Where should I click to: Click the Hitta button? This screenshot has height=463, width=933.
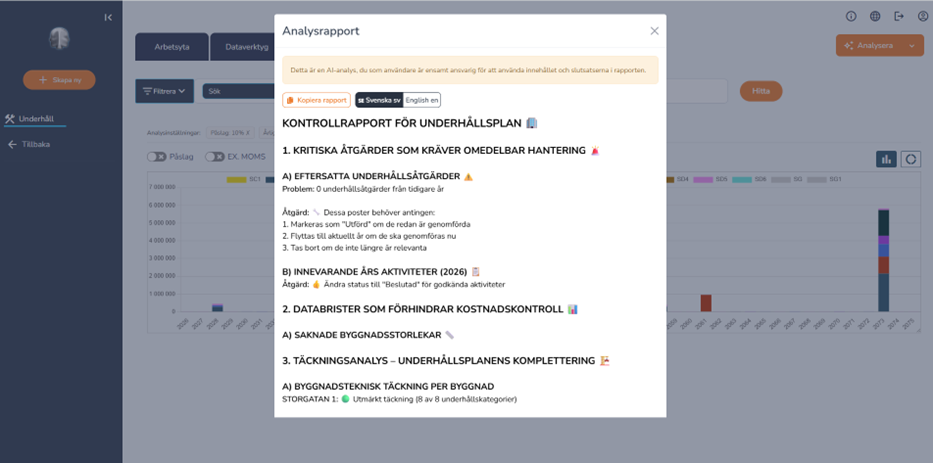(760, 91)
